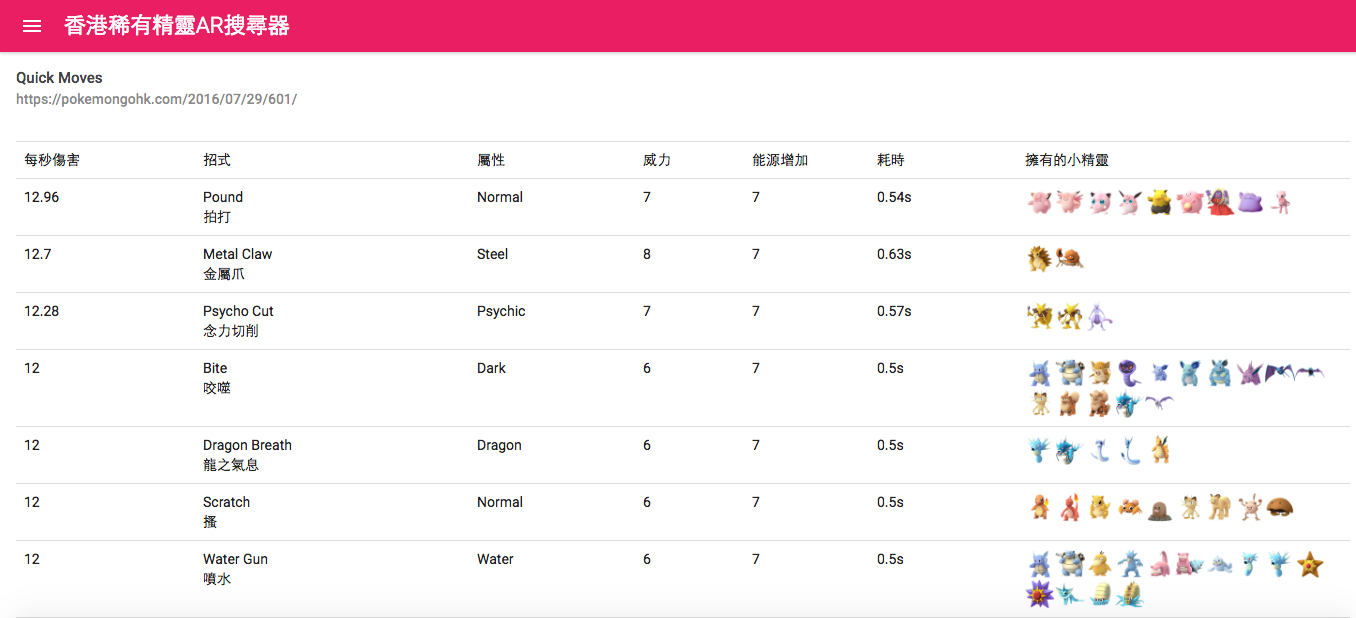
Task: Select the Persian icon in the Scratch row
Action: point(1220,508)
